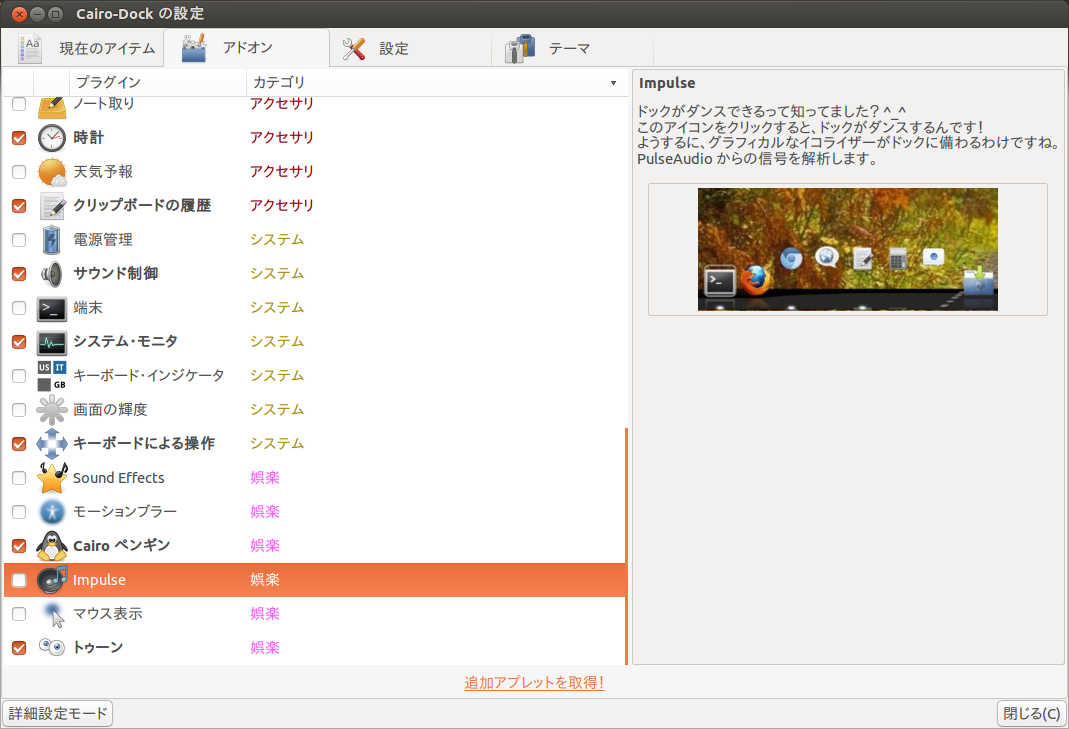
Task: Switch to the Current Items (現在のアイテム) tab
Action: pyautogui.click(x=82, y=48)
